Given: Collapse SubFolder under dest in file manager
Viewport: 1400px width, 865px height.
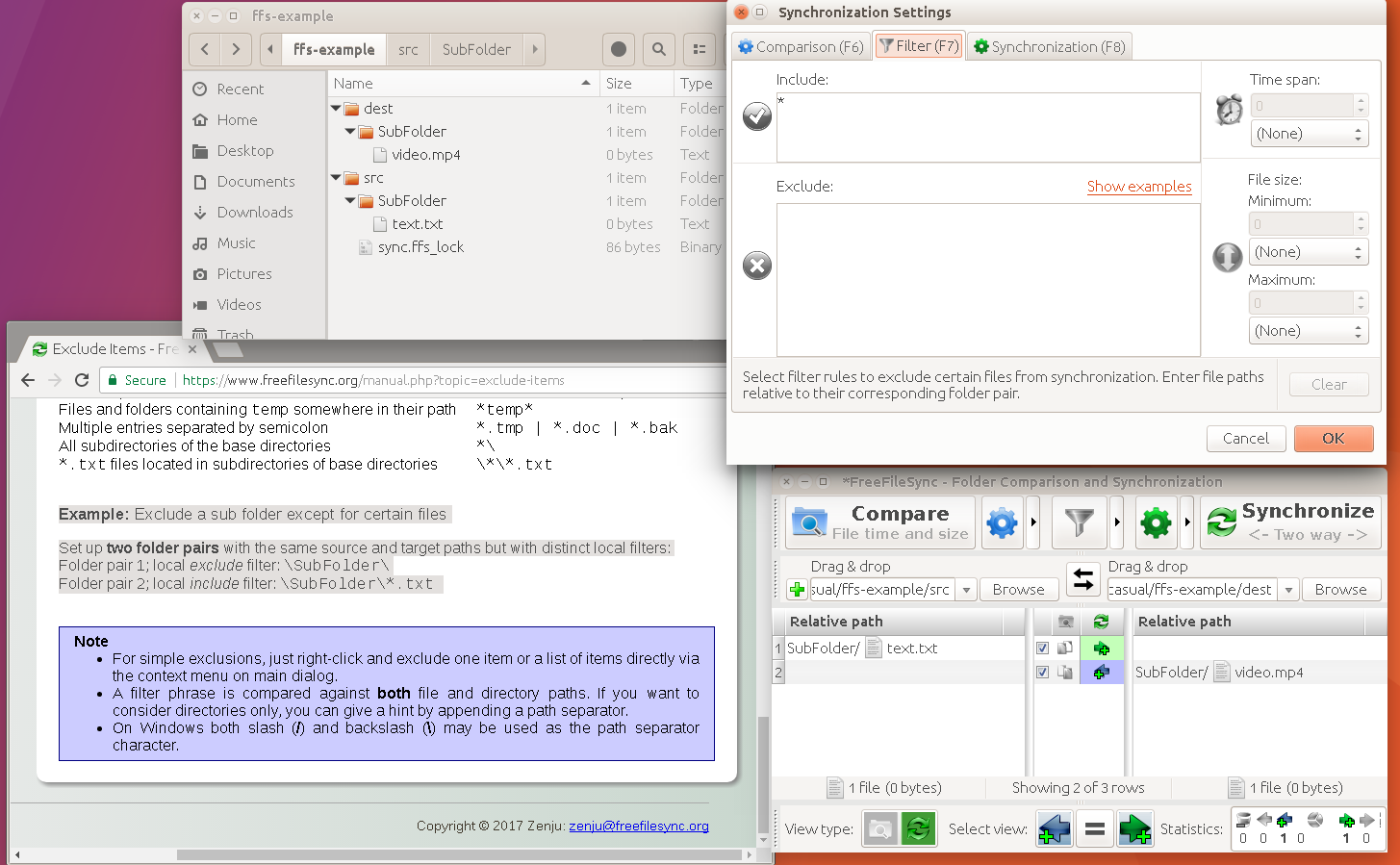Looking at the screenshot, I should (350, 132).
